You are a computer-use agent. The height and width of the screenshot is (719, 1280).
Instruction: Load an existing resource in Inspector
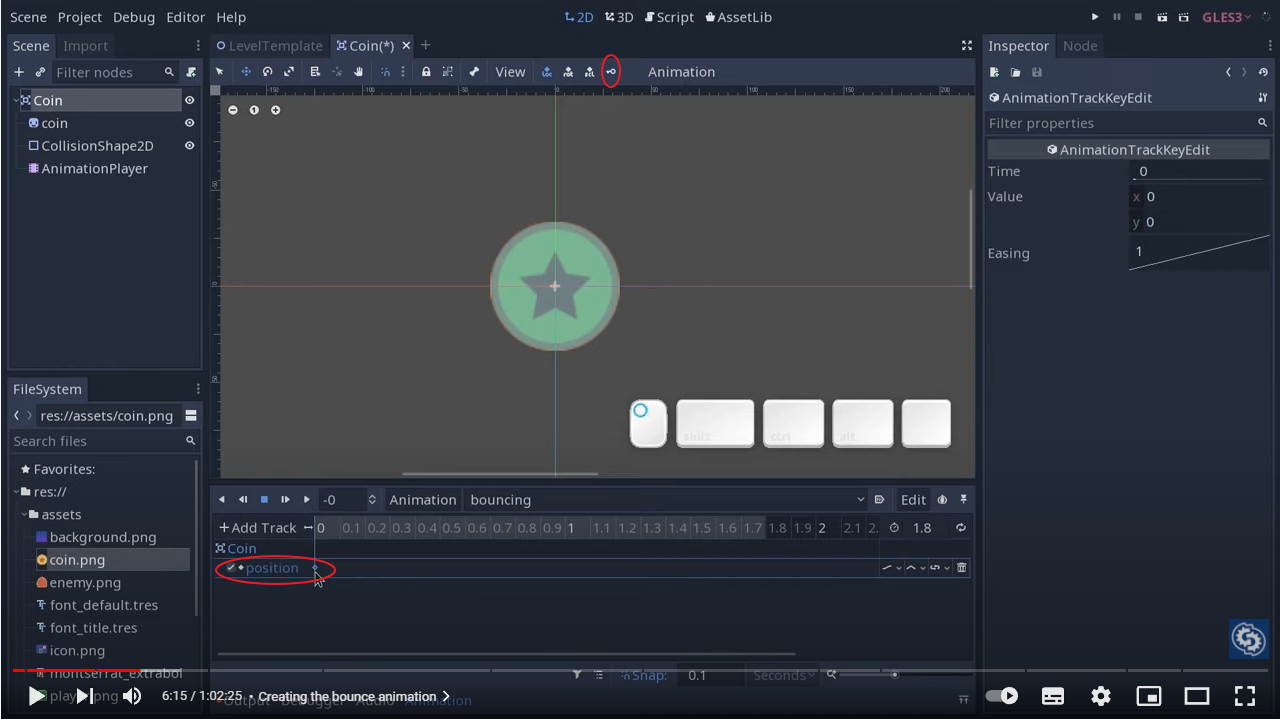pos(1015,72)
